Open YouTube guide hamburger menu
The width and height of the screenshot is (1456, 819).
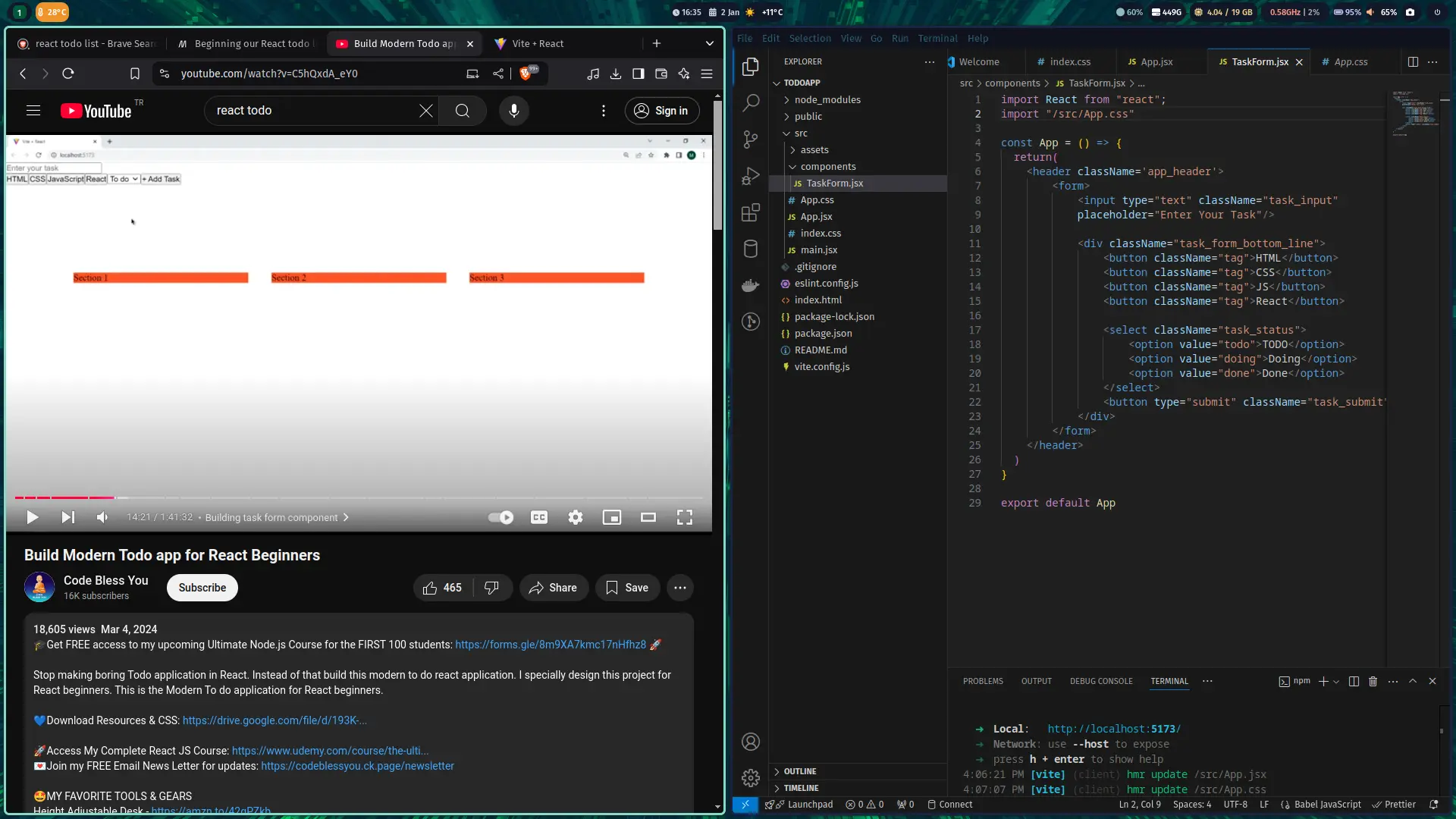tap(33, 111)
